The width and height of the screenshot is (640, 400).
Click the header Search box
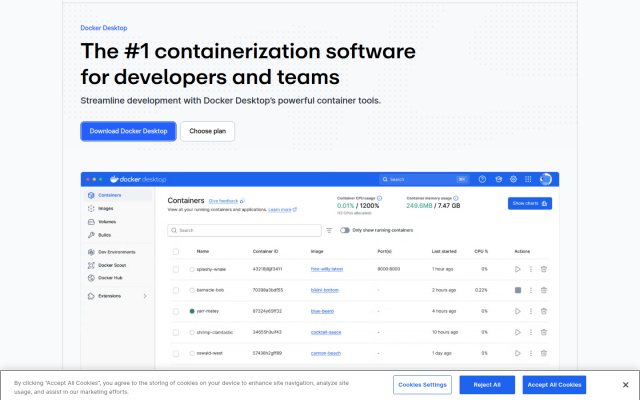(x=424, y=179)
